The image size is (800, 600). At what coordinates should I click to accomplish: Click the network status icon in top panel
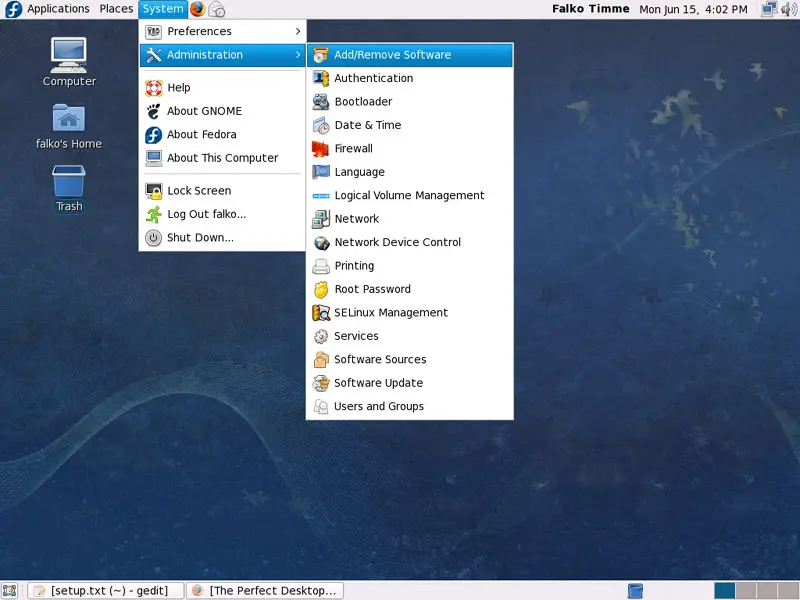point(769,9)
